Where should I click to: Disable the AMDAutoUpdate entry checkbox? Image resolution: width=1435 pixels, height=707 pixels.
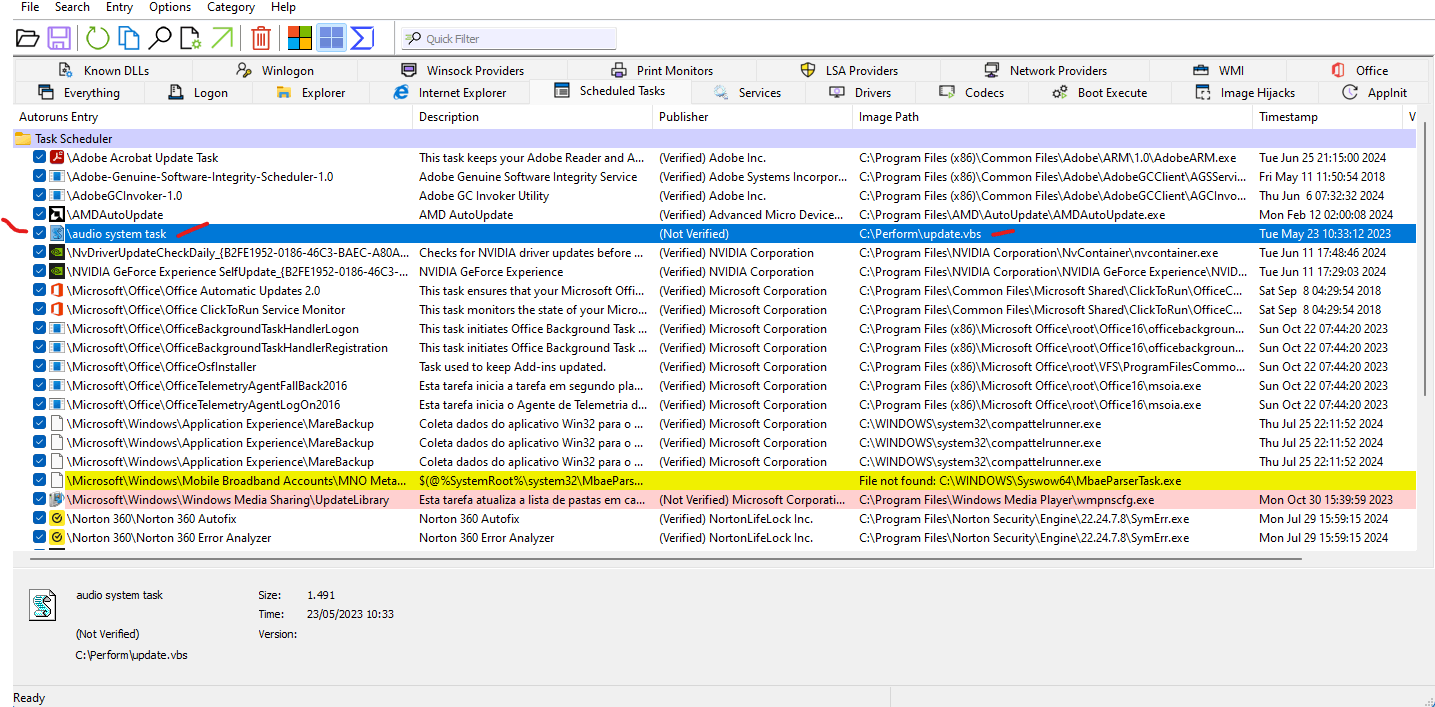[x=39, y=215]
